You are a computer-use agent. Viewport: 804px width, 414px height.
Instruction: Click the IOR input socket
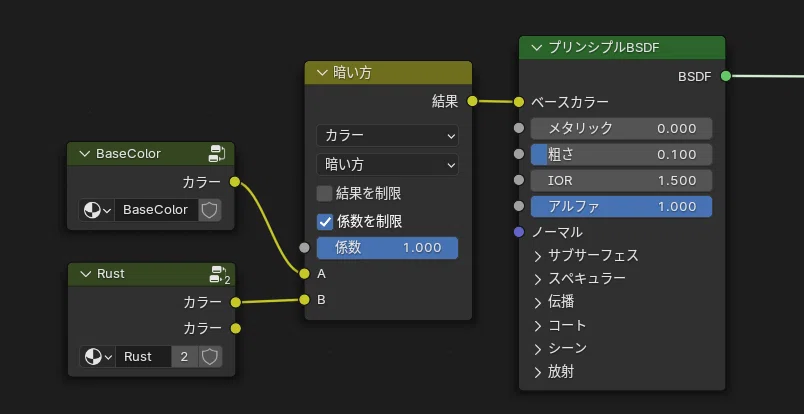tap(519, 180)
